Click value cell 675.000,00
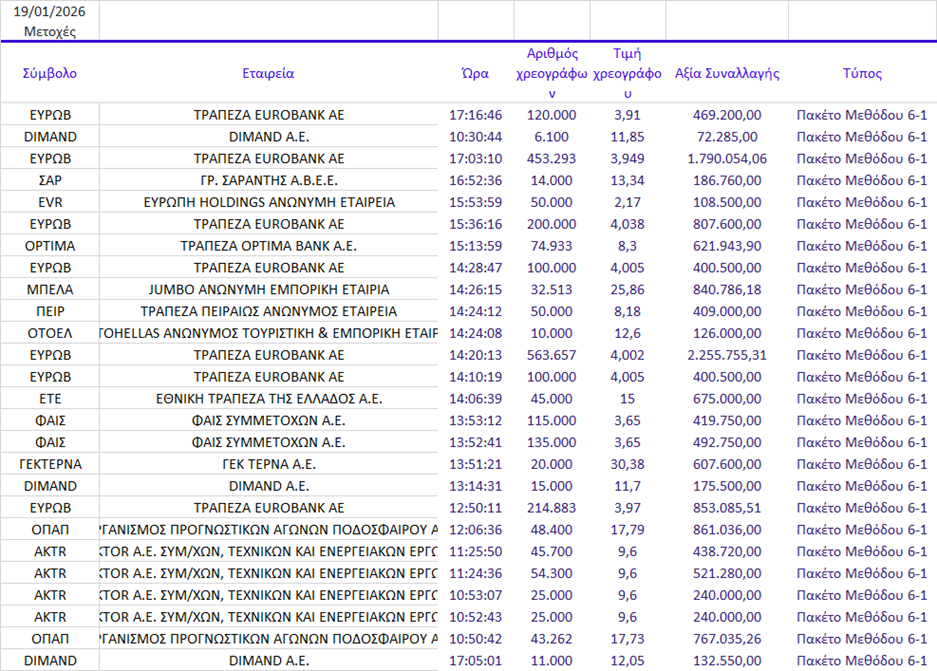Viewport: 937px width, 671px height. point(727,399)
